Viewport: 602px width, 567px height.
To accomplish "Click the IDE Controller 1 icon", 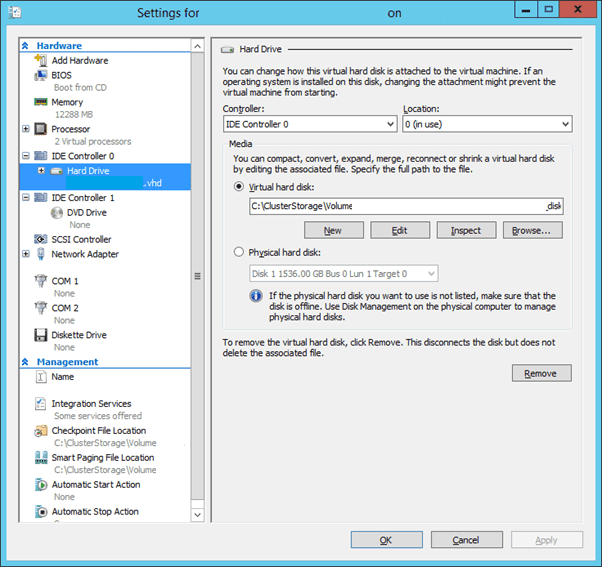I will pyautogui.click(x=40, y=198).
